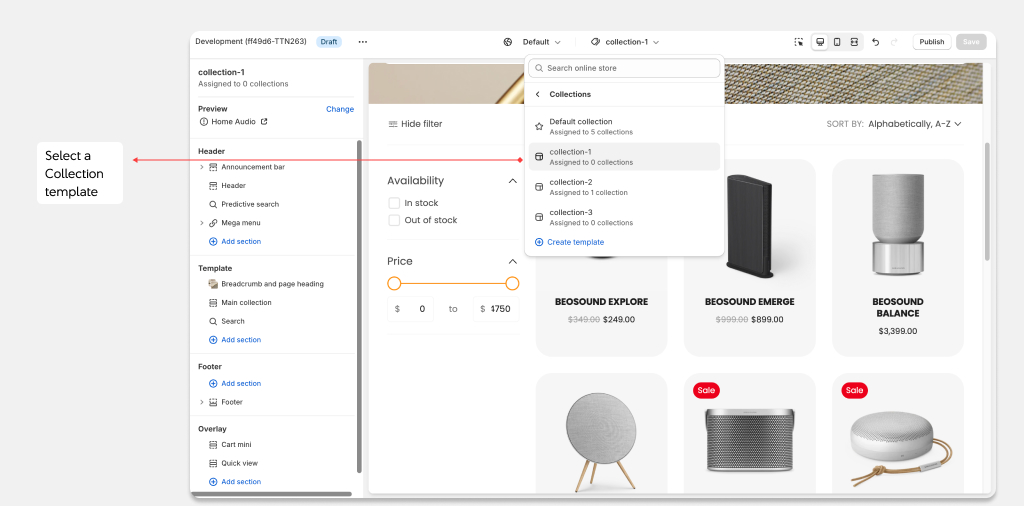Click the undo arrow icon

tap(876, 42)
